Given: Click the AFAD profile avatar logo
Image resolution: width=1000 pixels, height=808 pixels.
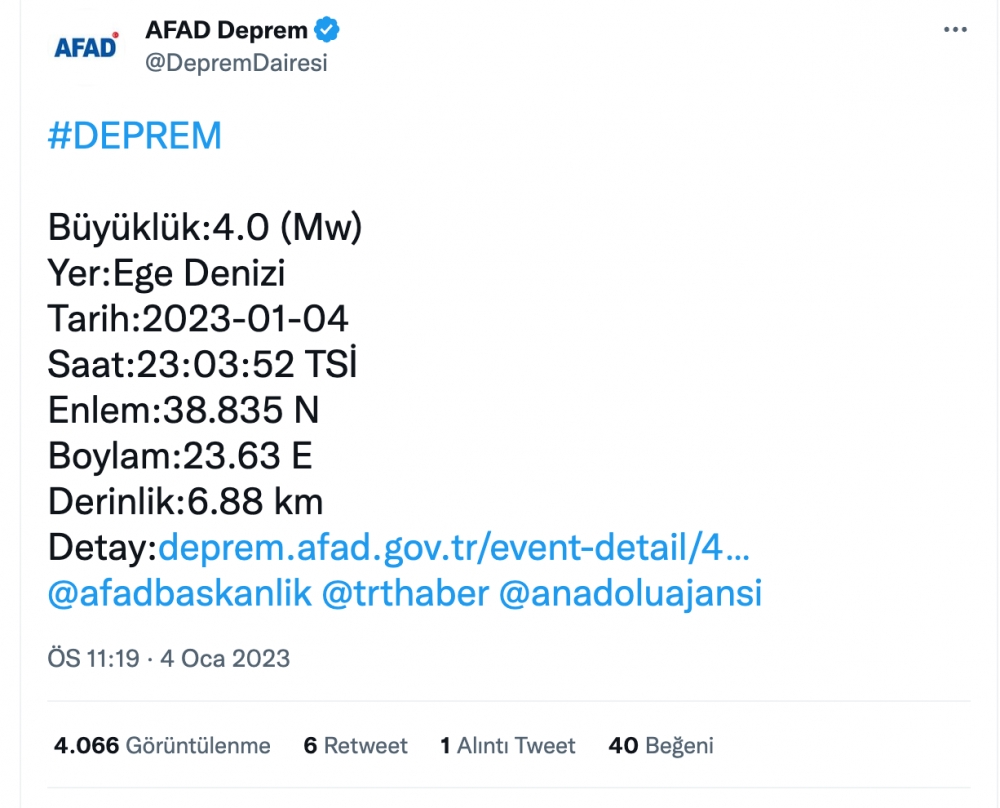Looking at the screenshot, I should pyautogui.click(x=86, y=46).
